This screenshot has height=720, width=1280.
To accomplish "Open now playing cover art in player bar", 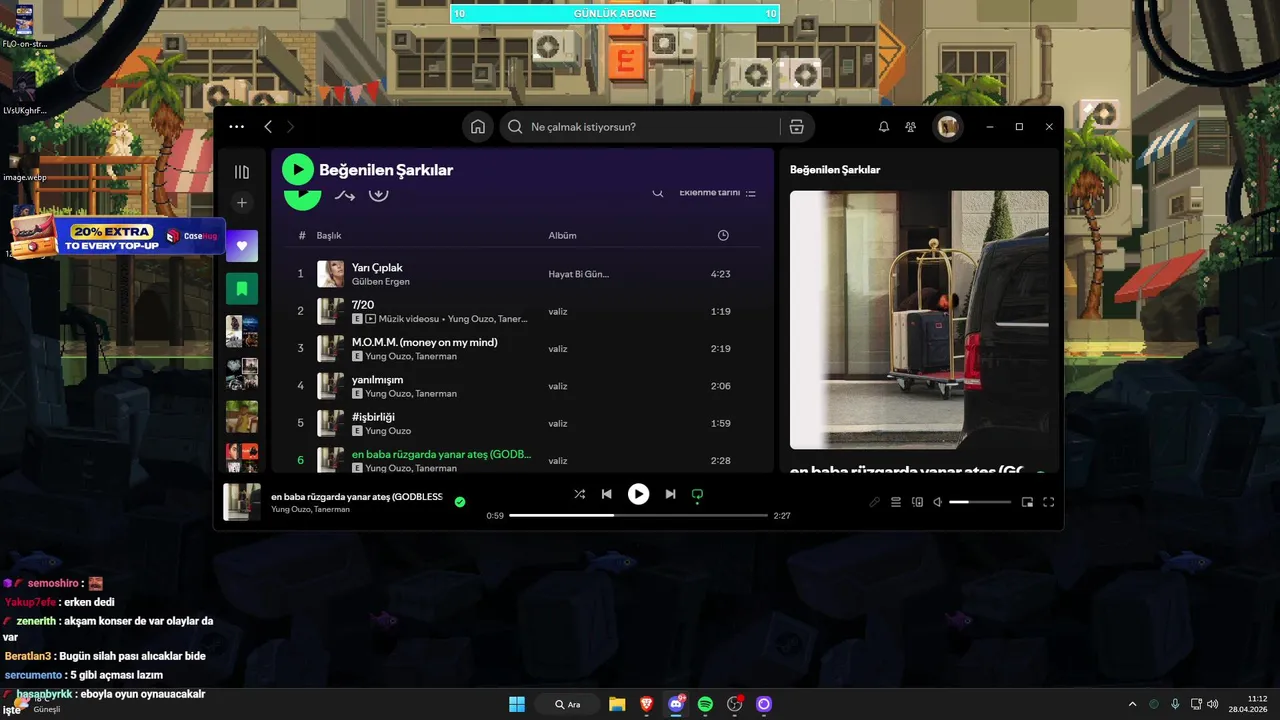I will click(x=242, y=502).
